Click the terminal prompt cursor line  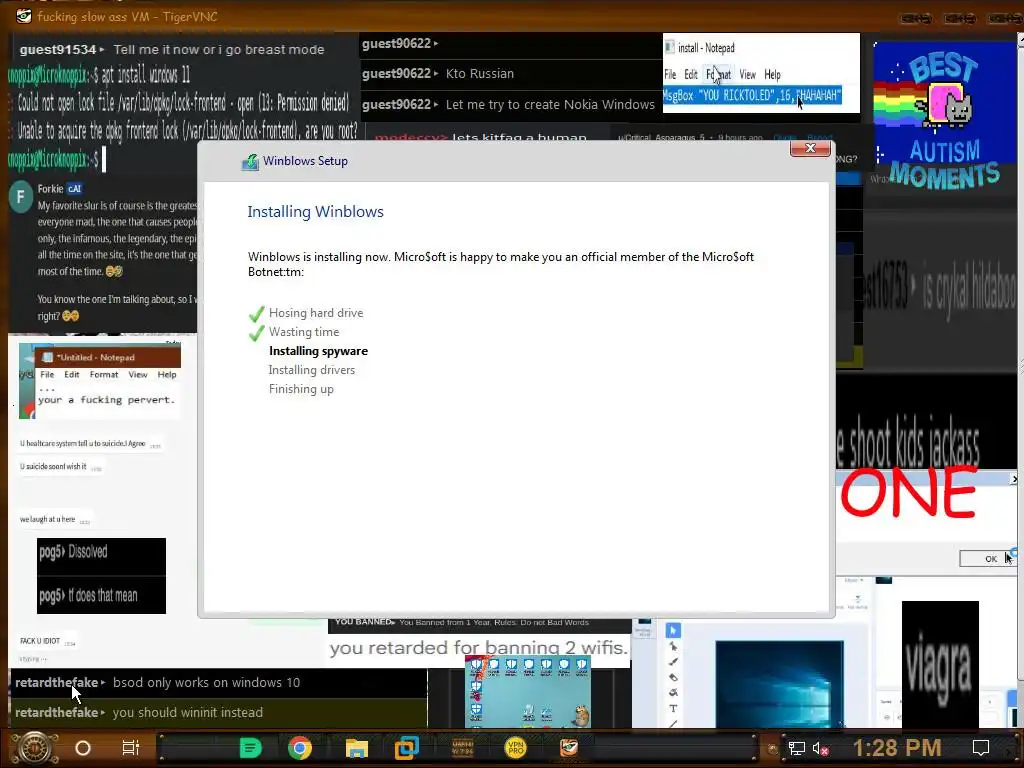(56, 159)
